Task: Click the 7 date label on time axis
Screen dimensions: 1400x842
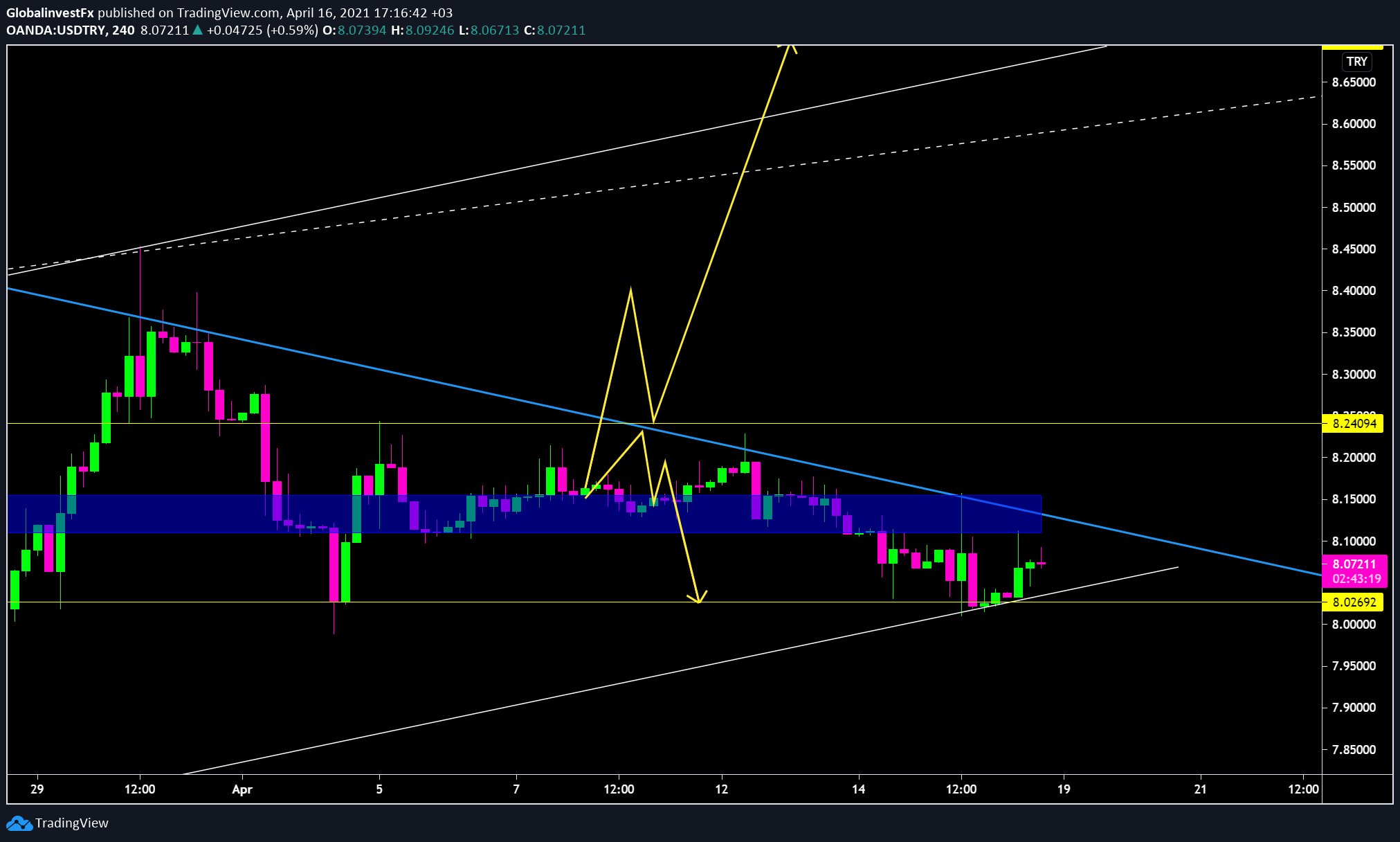Action: pos(516,789)
